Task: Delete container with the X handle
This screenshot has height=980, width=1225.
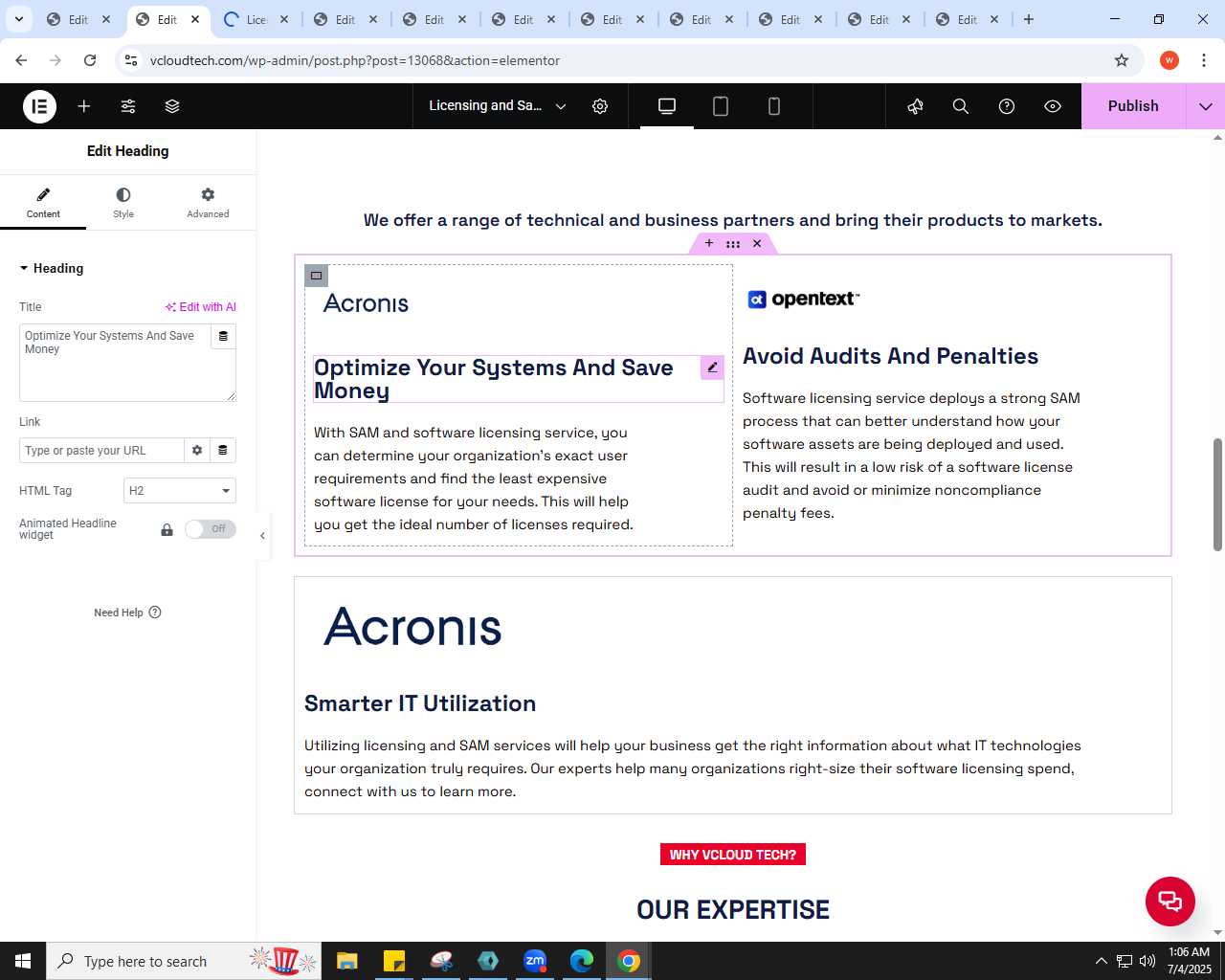Action: coord(757,243)
